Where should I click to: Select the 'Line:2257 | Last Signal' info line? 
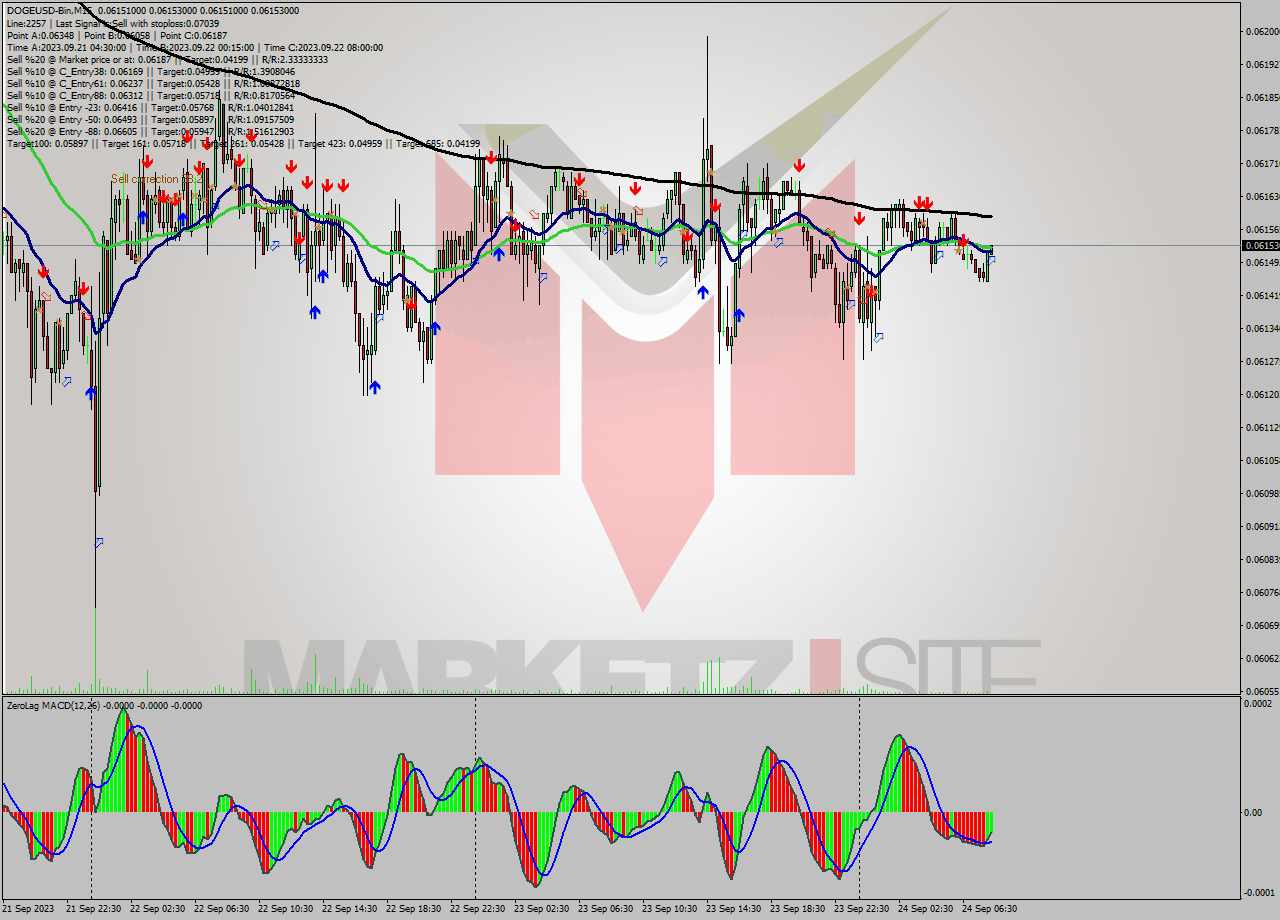point(112,23)
